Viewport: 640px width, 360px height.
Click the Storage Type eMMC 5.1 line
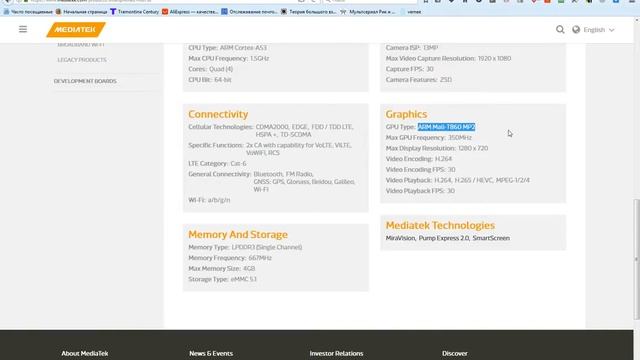pos(222,279)
